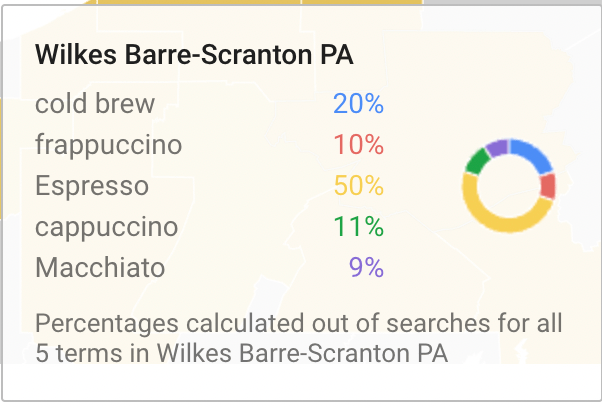Select the cappuccino term label
The image size is (602, 408).
(x=106, y=227)
